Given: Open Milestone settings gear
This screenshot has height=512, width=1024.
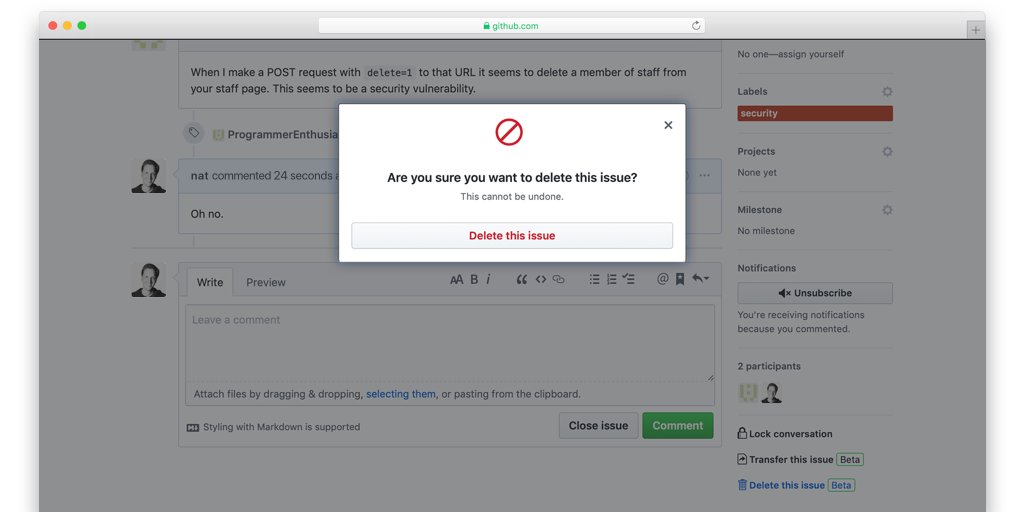Looking at the screenshot, I should 886,210.
